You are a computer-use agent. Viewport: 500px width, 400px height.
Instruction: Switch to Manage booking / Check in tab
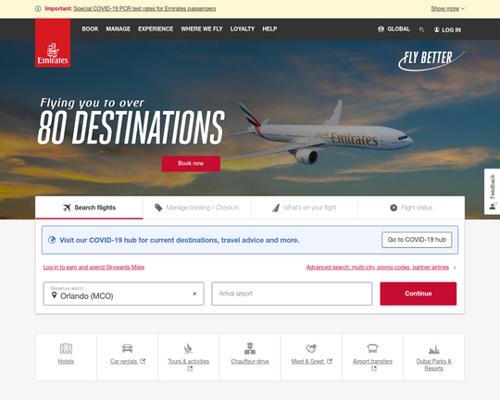click(x=197, y=208)
